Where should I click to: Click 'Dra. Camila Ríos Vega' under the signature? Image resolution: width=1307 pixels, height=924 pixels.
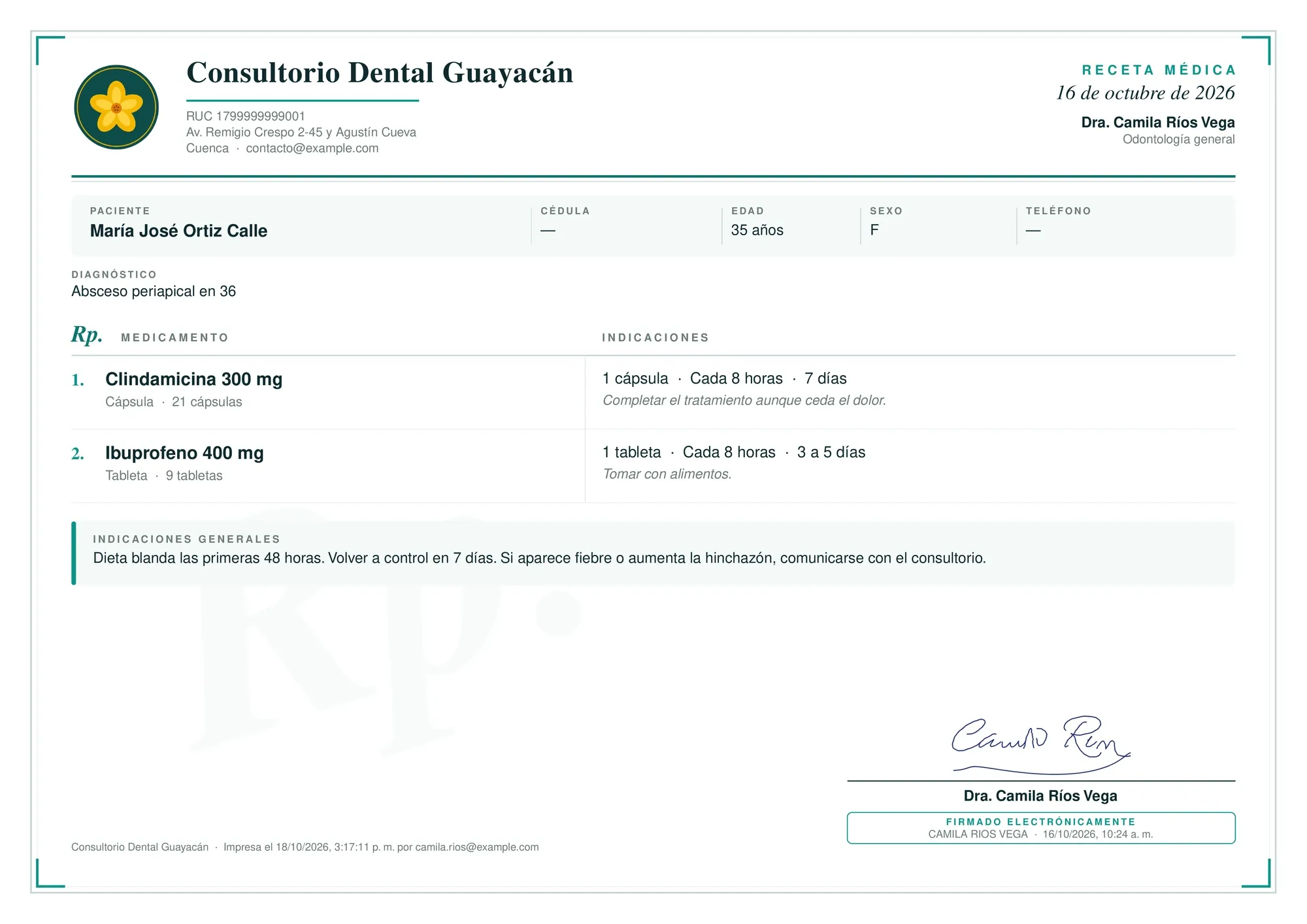coord(1040,796)
